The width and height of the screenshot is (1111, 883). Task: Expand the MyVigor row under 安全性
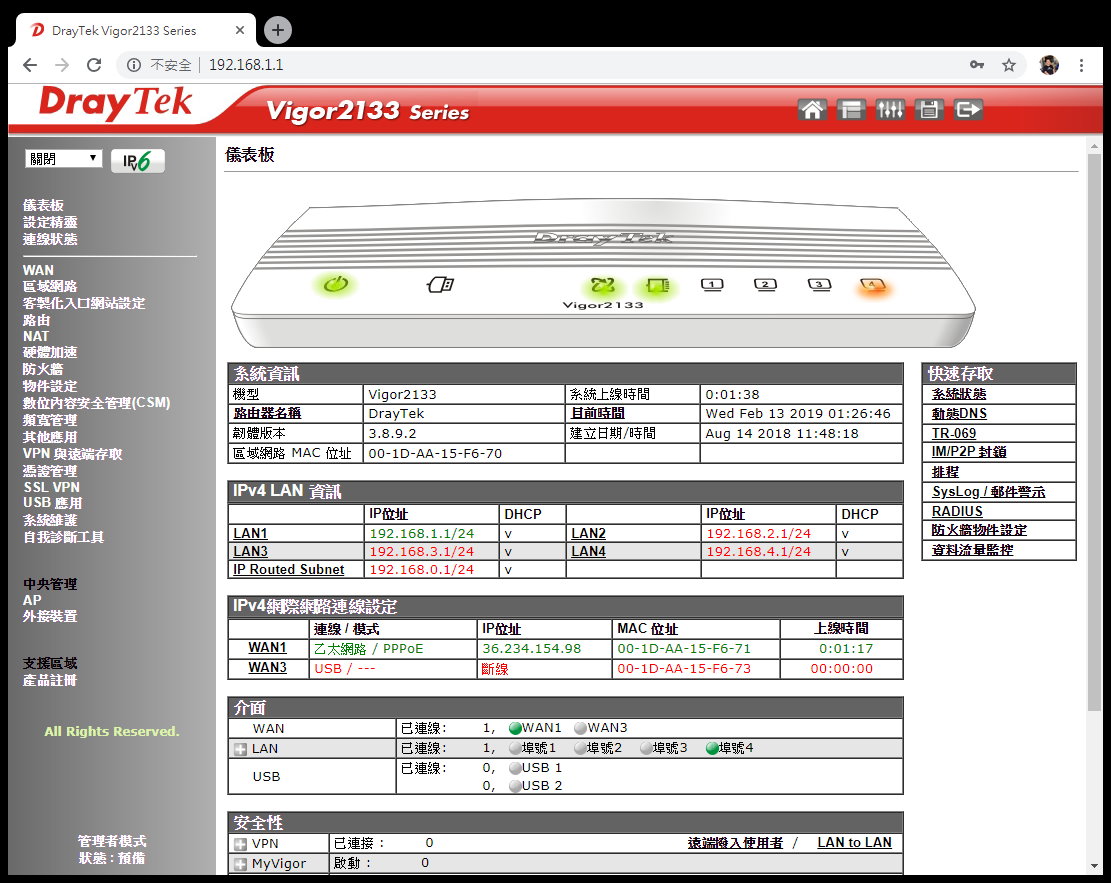241,864
